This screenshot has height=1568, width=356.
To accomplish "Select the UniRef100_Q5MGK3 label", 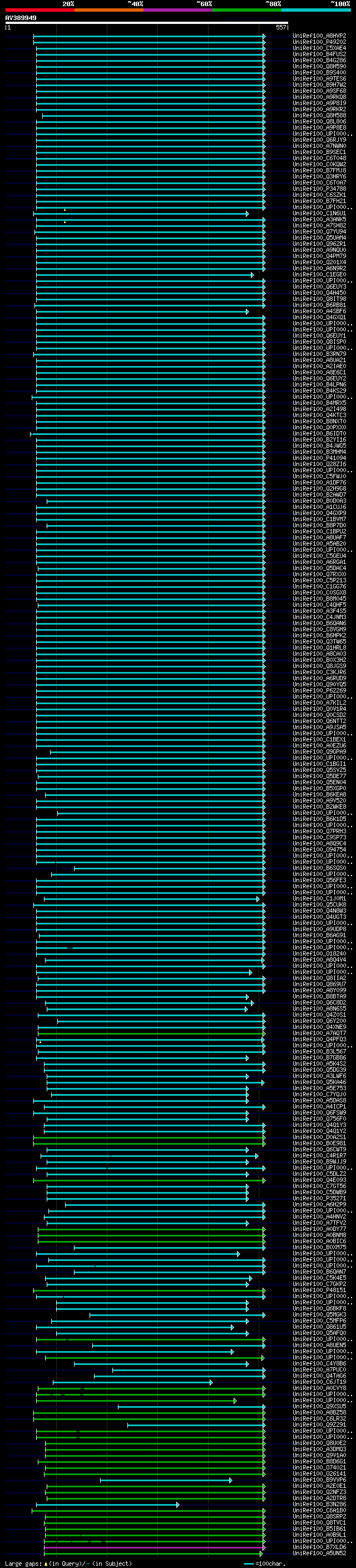I will pos(319,1314).
